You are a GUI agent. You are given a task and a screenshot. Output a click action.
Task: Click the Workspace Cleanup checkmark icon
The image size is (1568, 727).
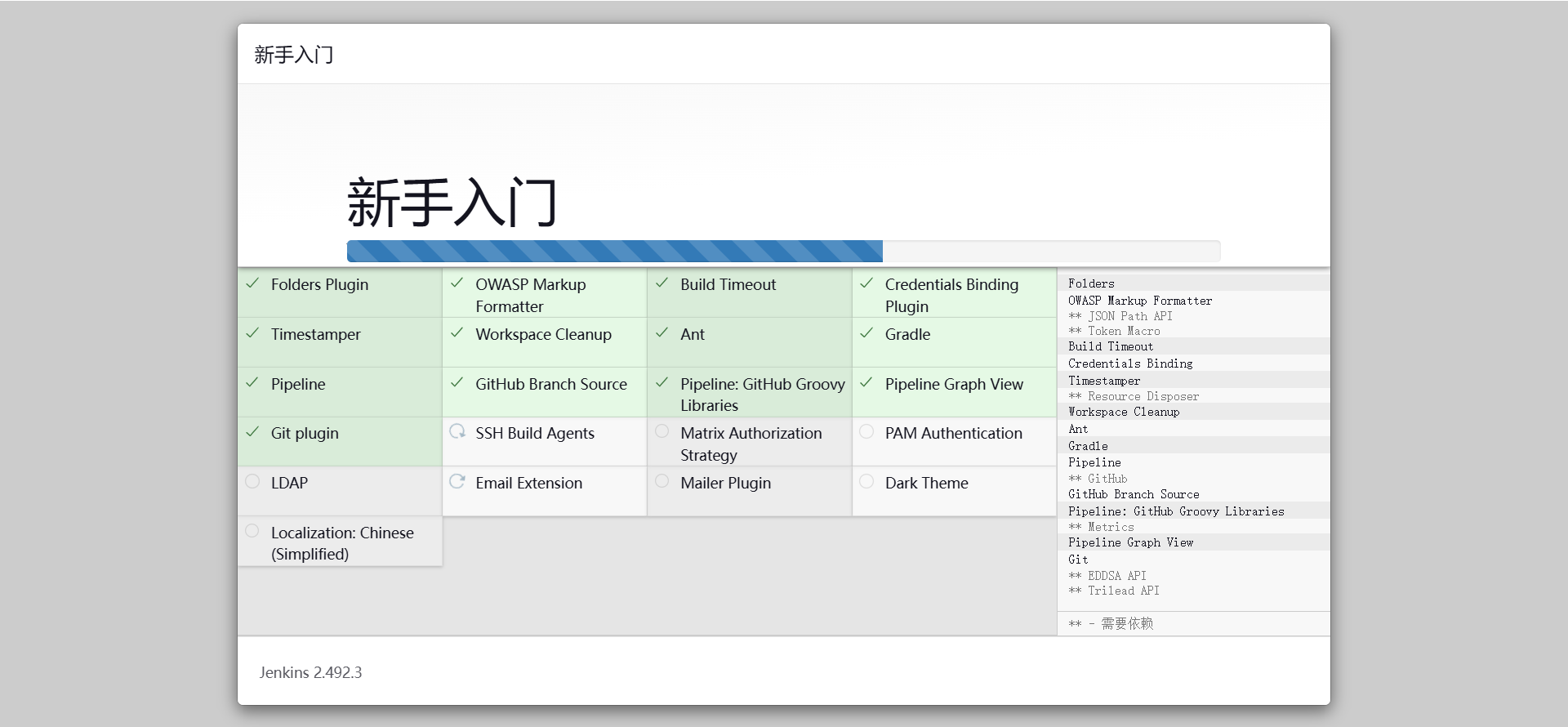(x=457, y=333)
